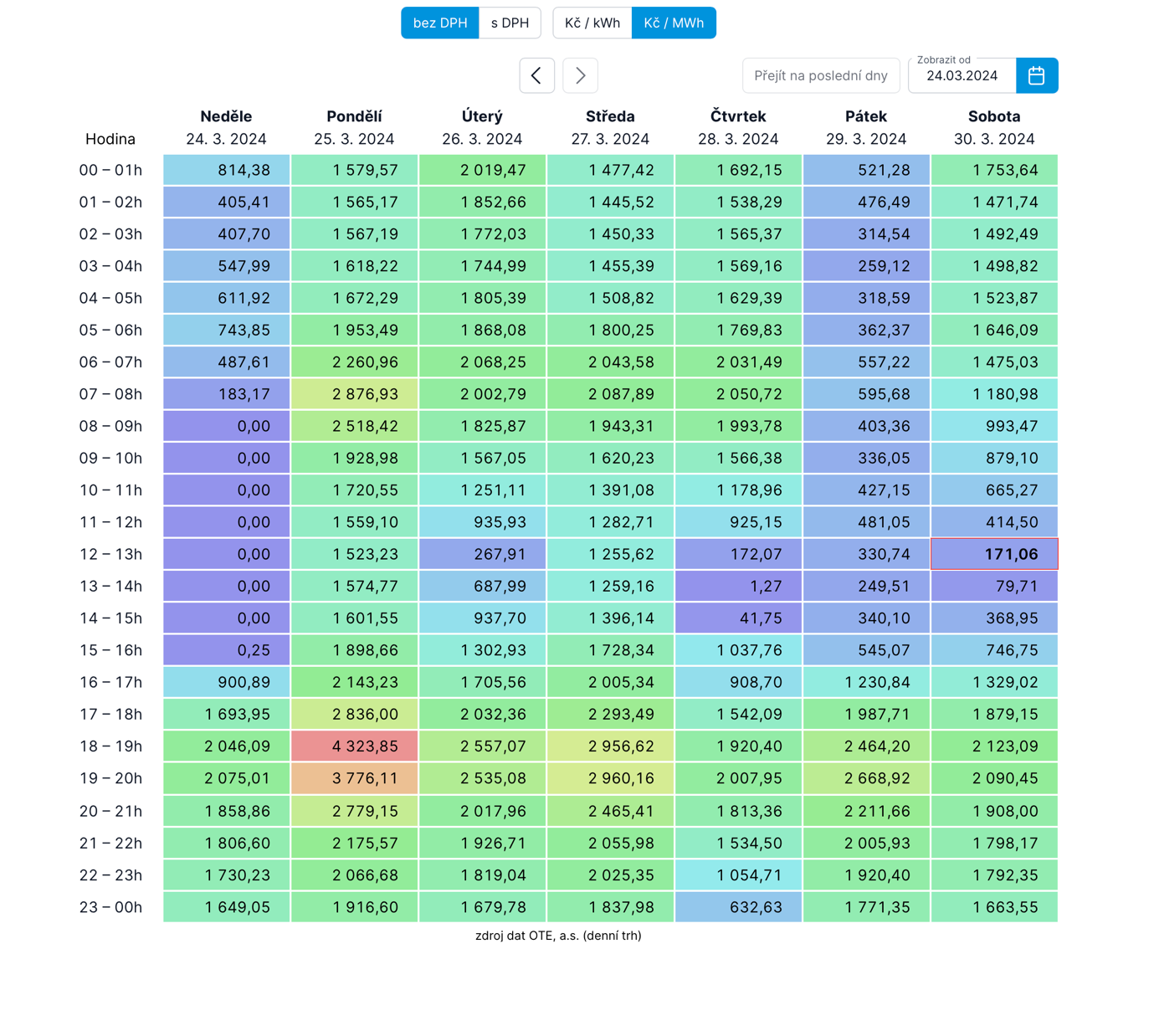Click the 2 019,47 cell on Úterý
This screenshot has width=1159, height=1036.
[x=482, y=170]
